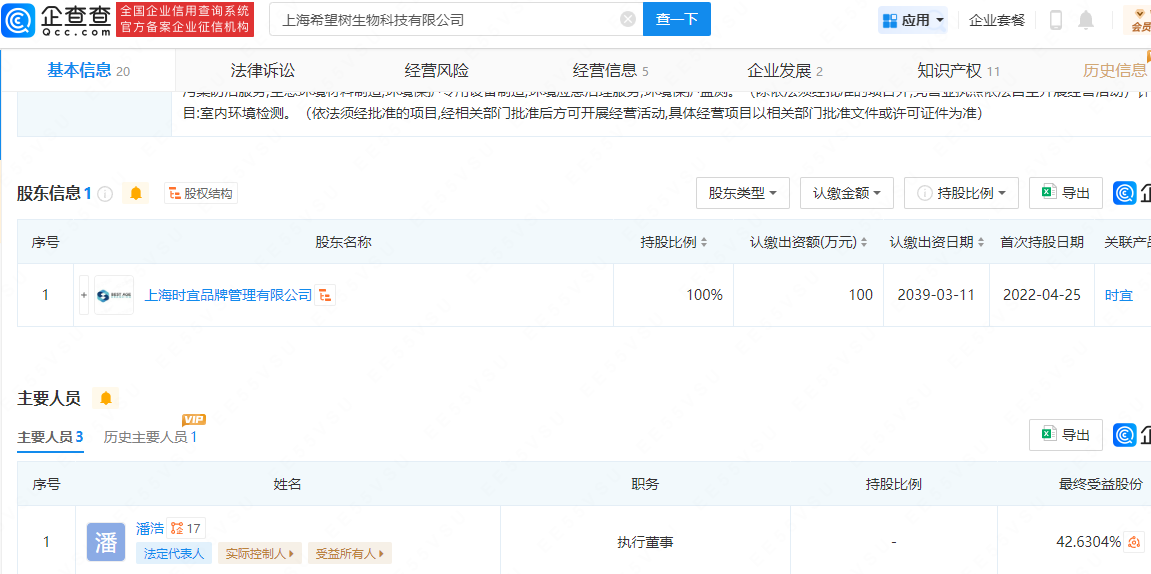
Task: Expand the 受益所有人 tag
Action: coord(349,553)
